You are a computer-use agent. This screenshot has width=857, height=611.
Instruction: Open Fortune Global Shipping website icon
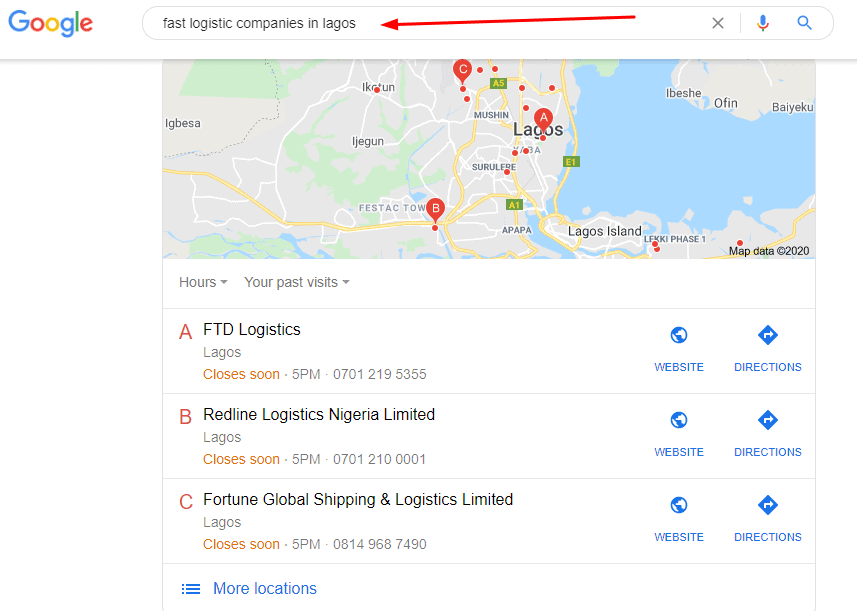click(679, 506)
